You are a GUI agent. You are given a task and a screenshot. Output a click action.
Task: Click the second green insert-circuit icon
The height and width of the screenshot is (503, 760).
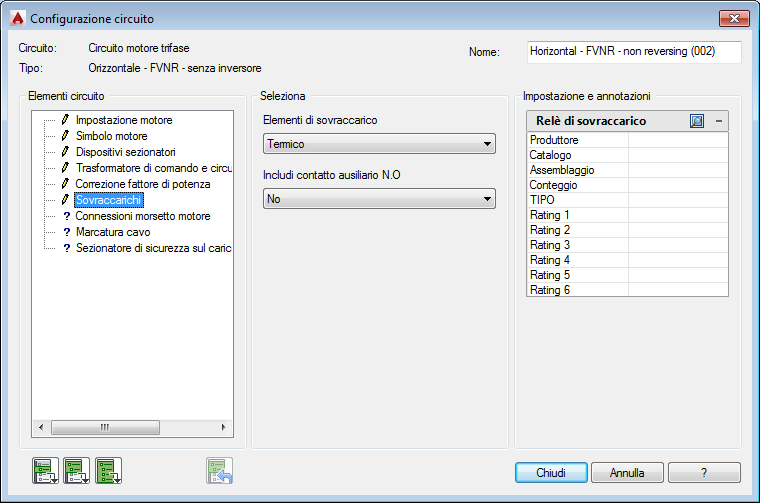[x=77, y=471]
